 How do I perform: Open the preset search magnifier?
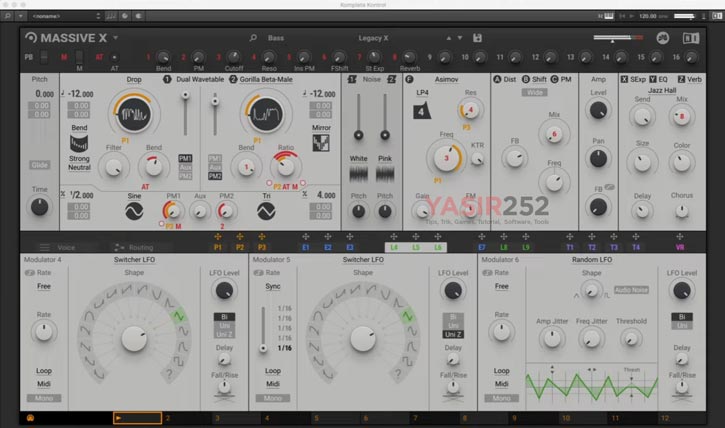click(253, 38)
